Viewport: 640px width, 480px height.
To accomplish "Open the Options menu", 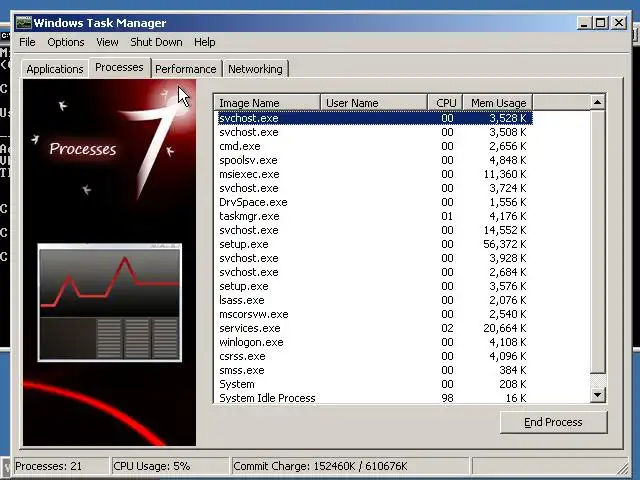I will pyautogui.click(x=66, y=42).
